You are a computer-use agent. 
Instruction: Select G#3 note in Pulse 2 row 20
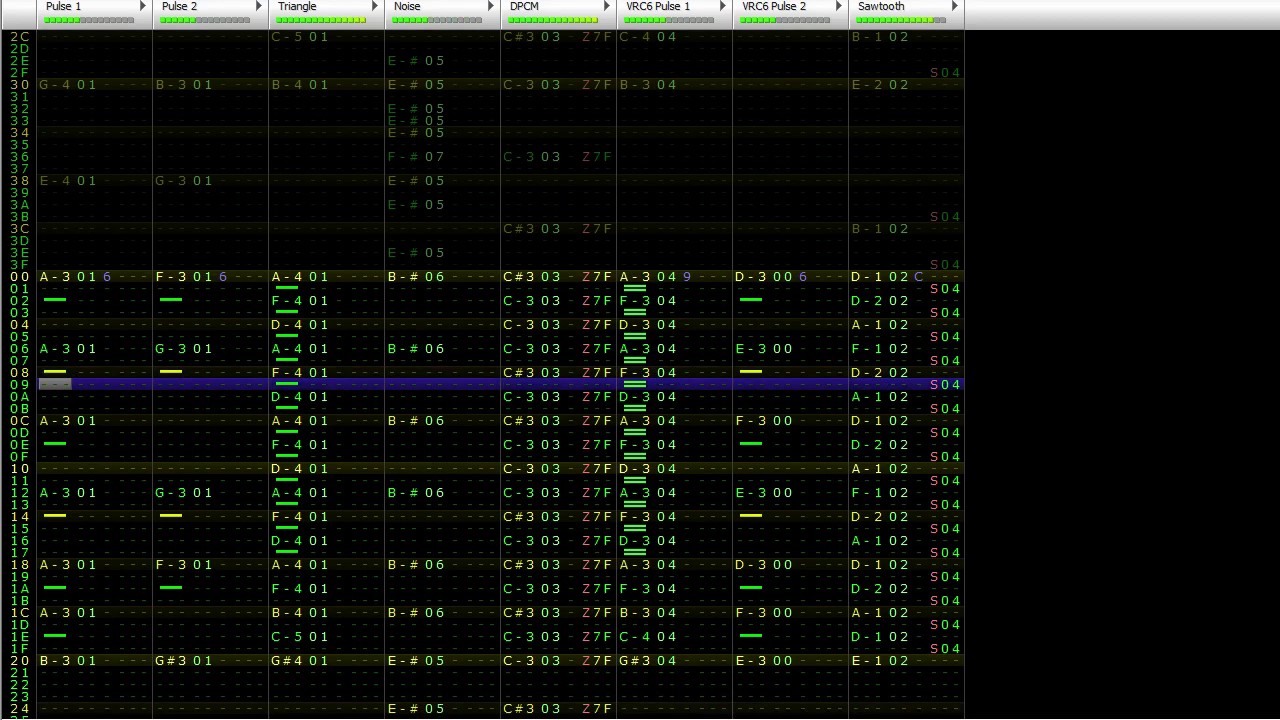point(170,661)
